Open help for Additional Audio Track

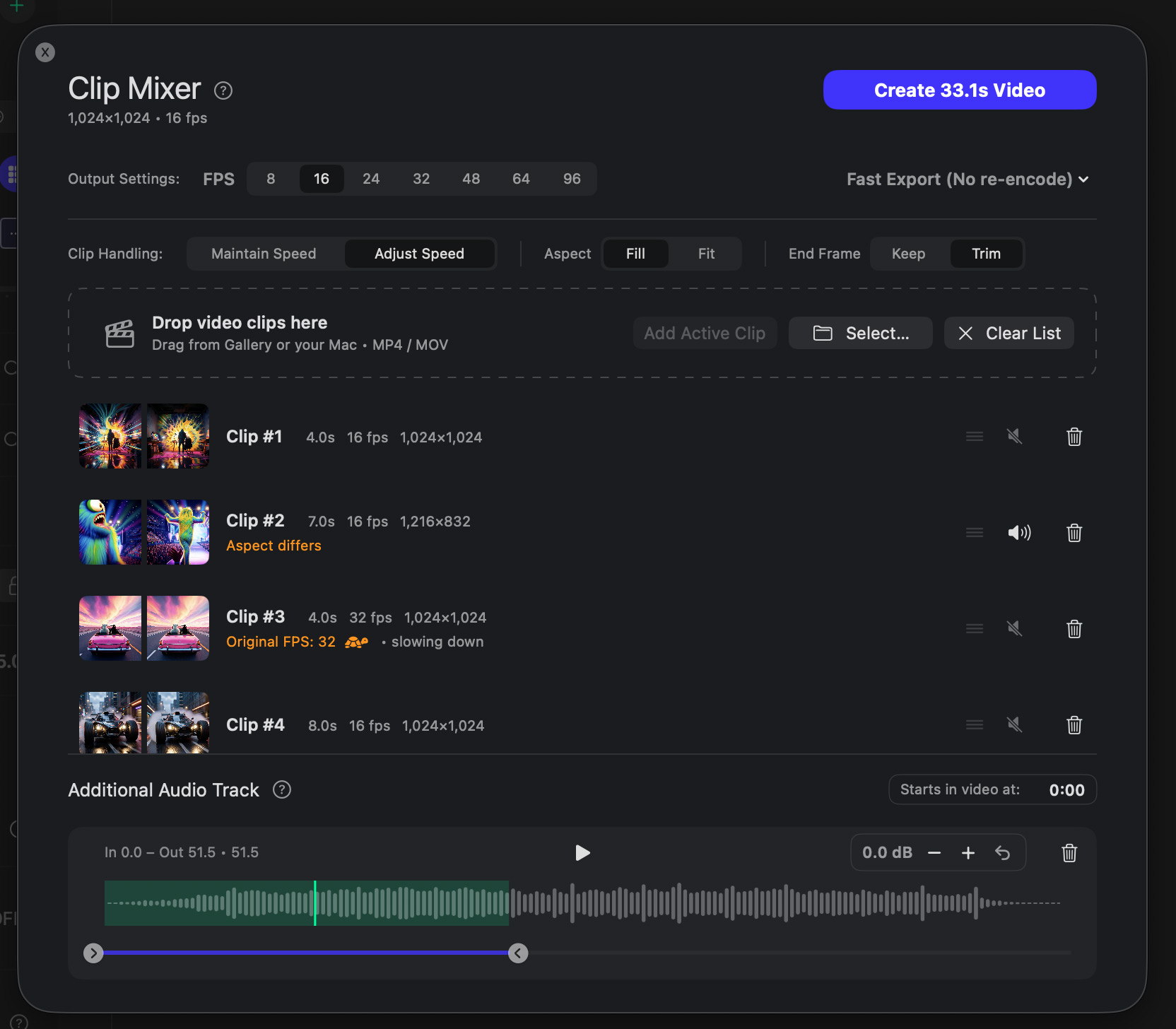(x=282, y=790)
